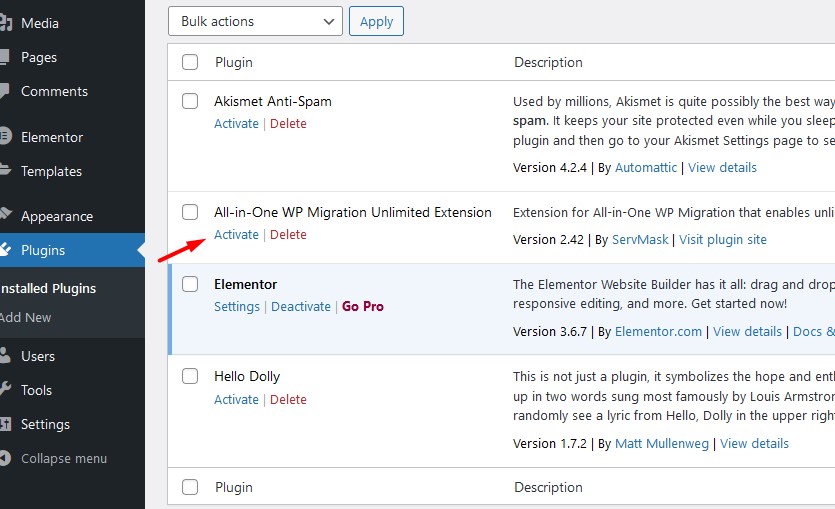Delete All-in-One WP Migration Unlimited Extension
The image size is (835, 509).
click(288, 235)
